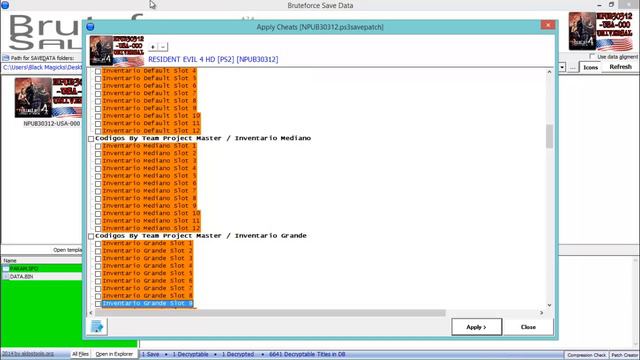Close Apply Cheats dialog with red X
This screenshot has width=640, height=360.
[548, 25]
